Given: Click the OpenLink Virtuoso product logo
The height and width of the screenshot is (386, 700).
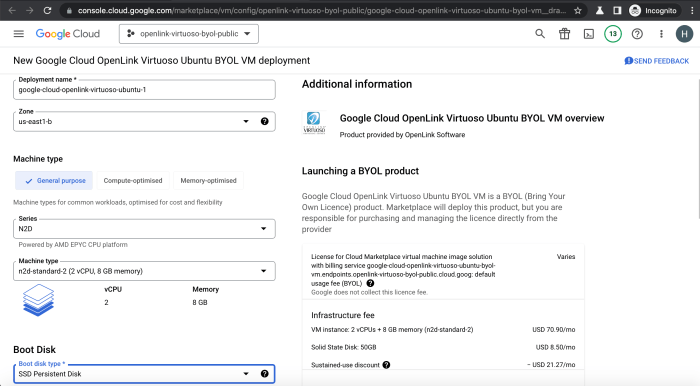Looking at the screenshot, I should click(x=314, y=123).
